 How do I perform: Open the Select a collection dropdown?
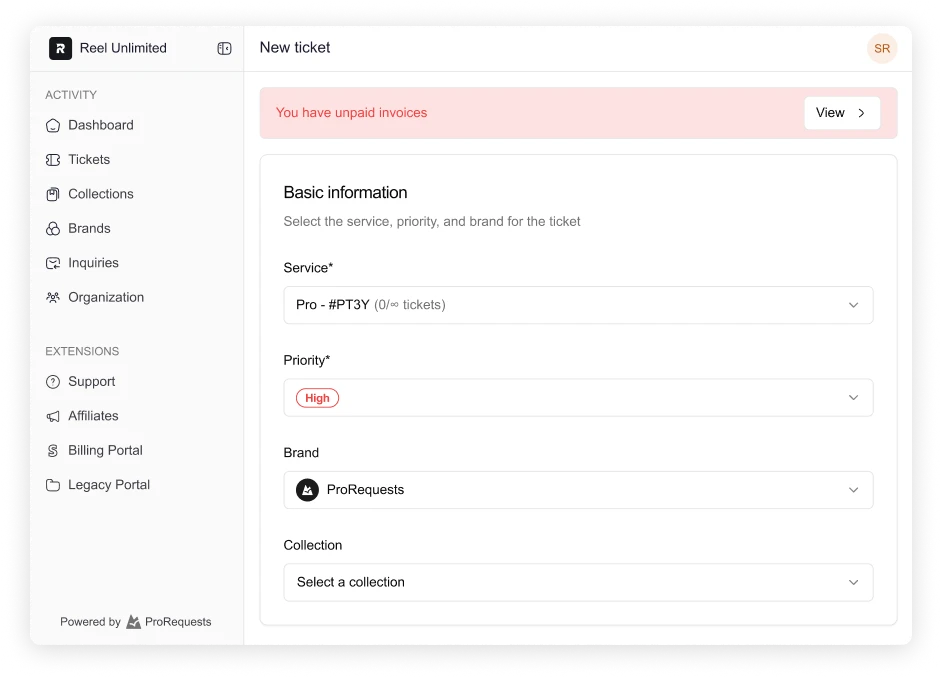click(578, 582)
